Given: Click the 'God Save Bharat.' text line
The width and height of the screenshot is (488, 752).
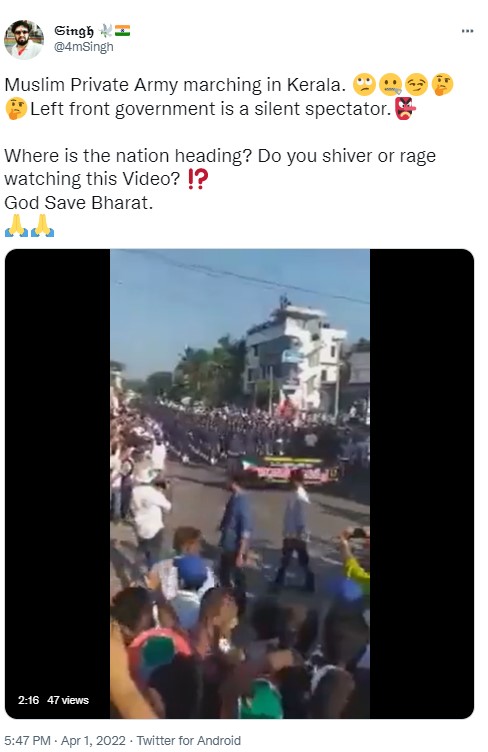Looking at the screenshot, I should coord(79,203).
